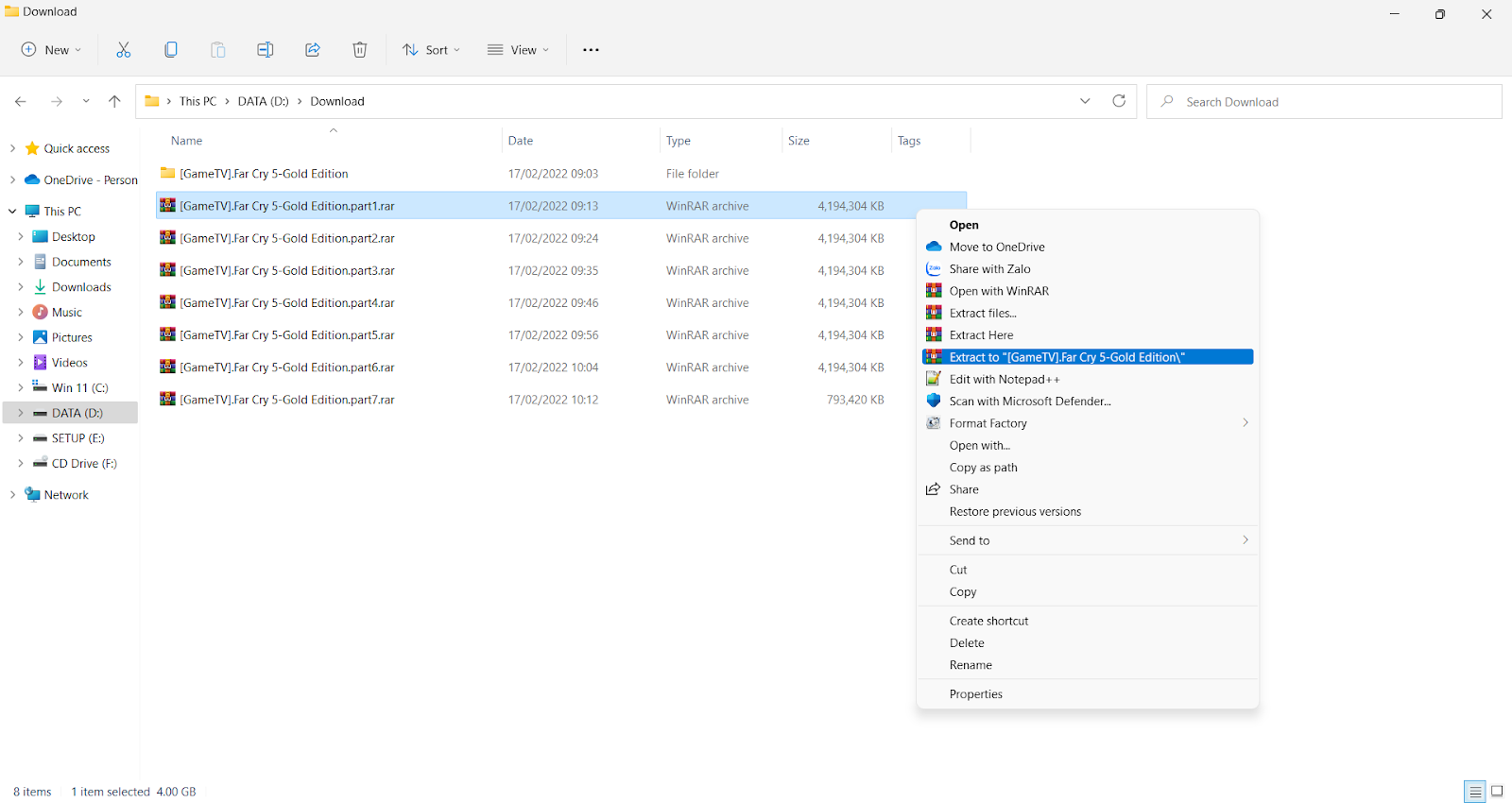Click the Cut scissors icon in toolbar
The image size is (1512, 803).
123,50
